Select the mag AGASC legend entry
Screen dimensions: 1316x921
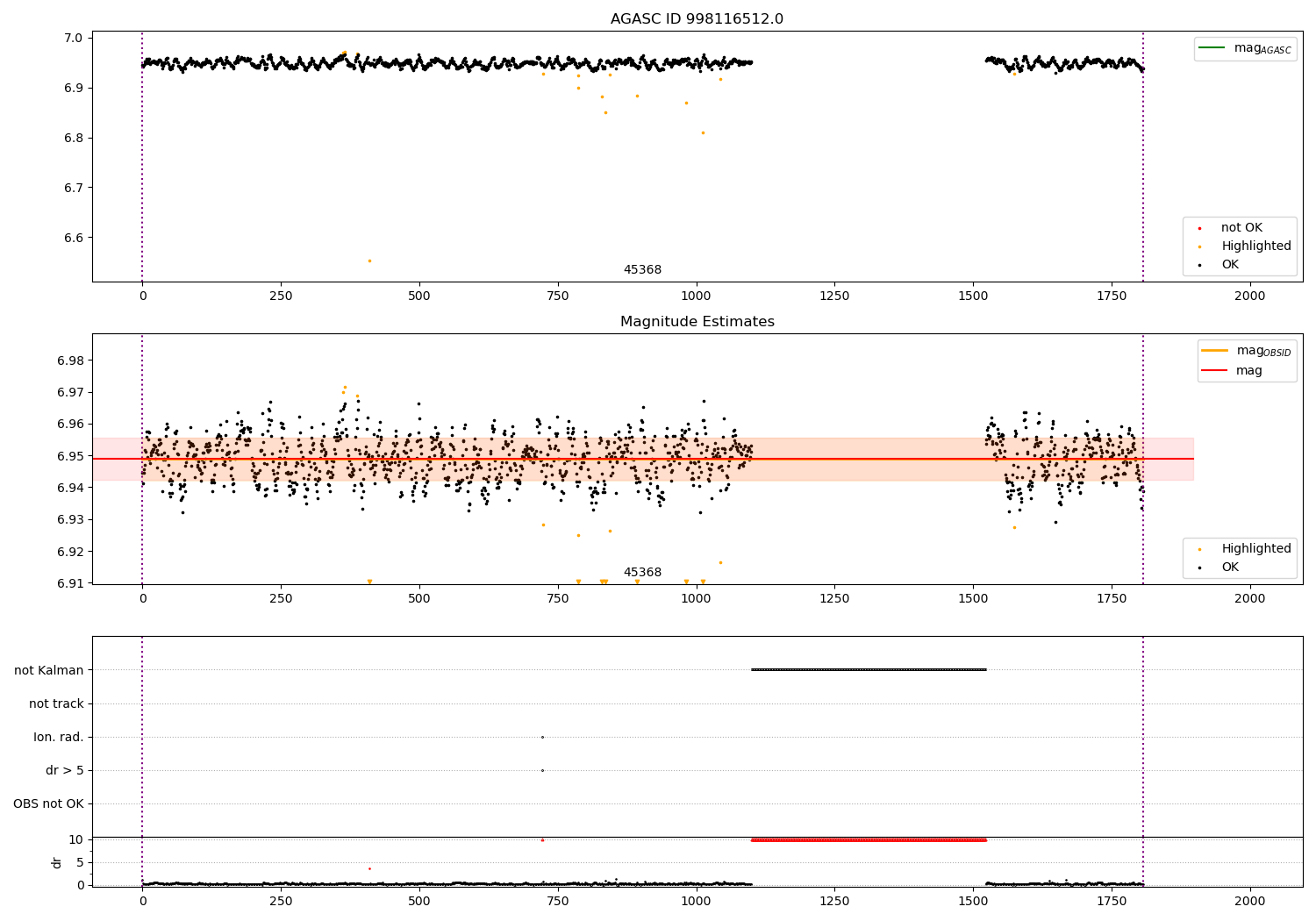(1245, 48)
